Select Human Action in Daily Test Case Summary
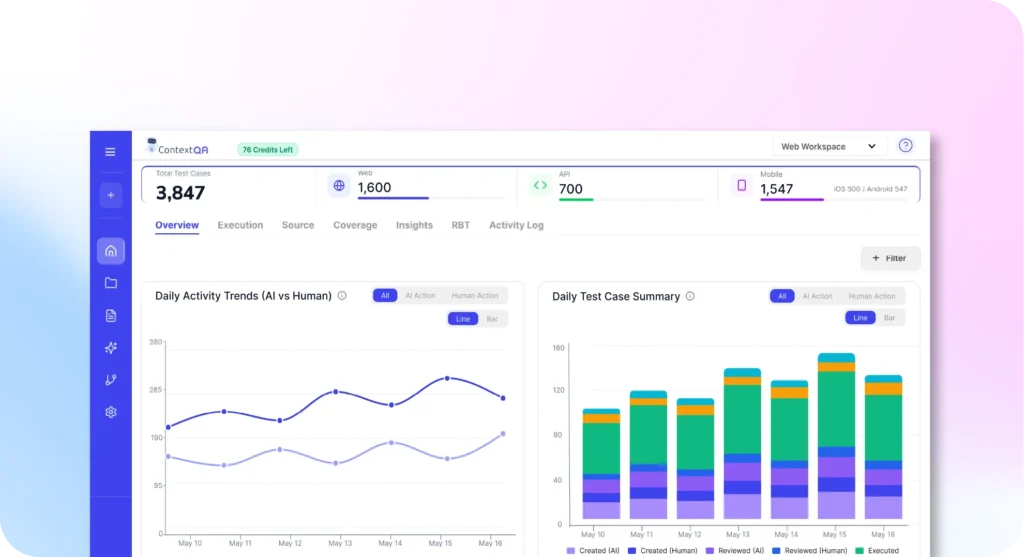Screen dimensions: 1024x557 click(x=871, y=296)
